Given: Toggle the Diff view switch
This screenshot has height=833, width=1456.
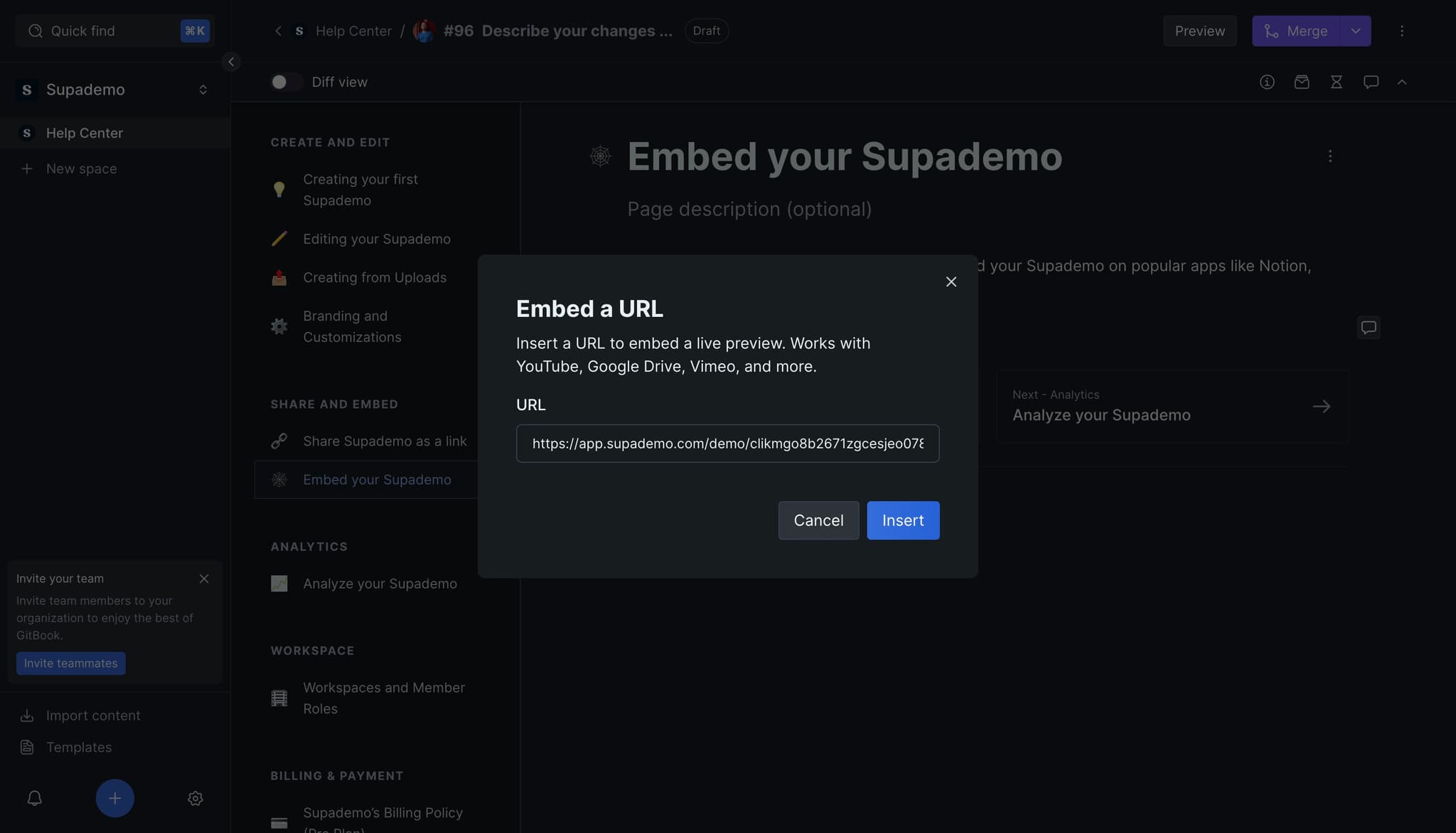Looking at the screenshot, I should [x=286, y=82].
